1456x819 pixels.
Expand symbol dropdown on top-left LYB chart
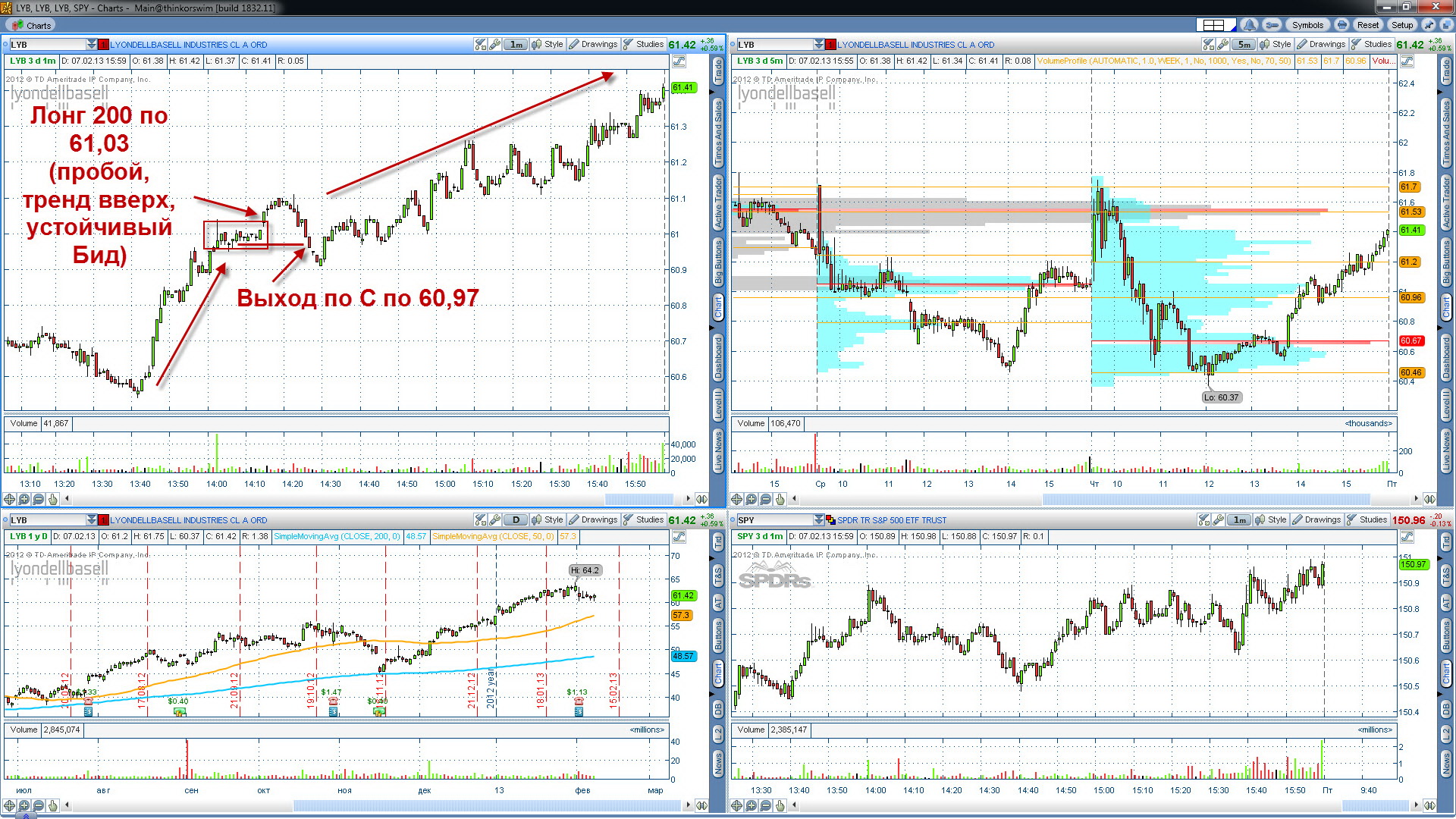point(92,45)
